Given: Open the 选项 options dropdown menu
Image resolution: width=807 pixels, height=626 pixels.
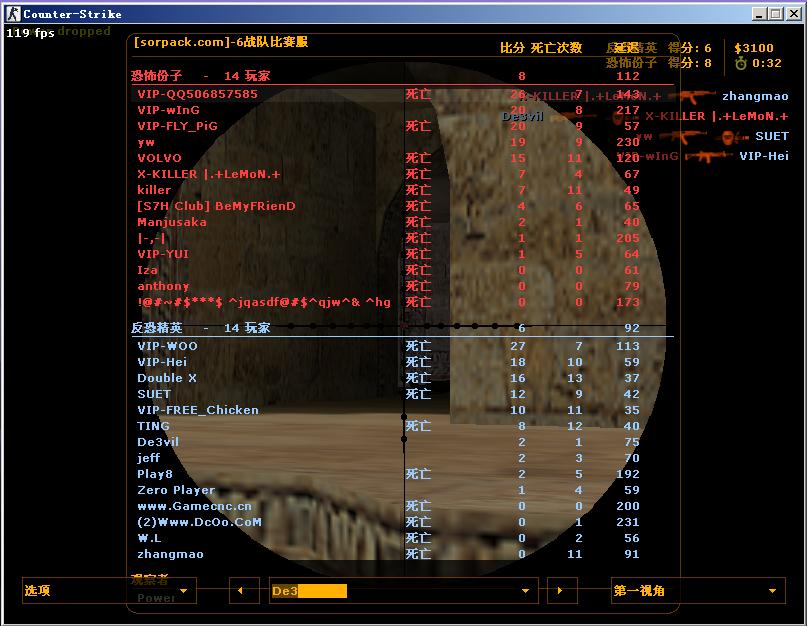Looking at the screenshot, I should click(x=109, y=591).
